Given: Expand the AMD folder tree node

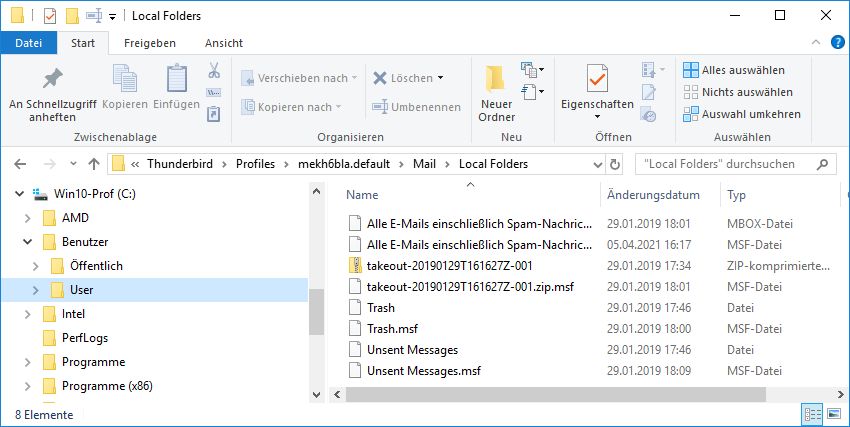Looking at the screenshot, I should [x=28, y=218].
